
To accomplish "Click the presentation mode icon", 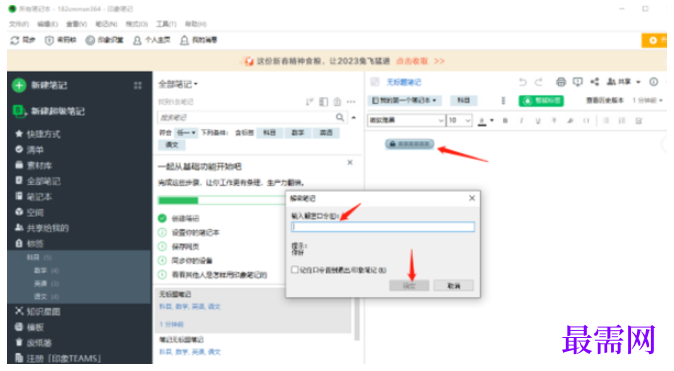I will (577, 82).
